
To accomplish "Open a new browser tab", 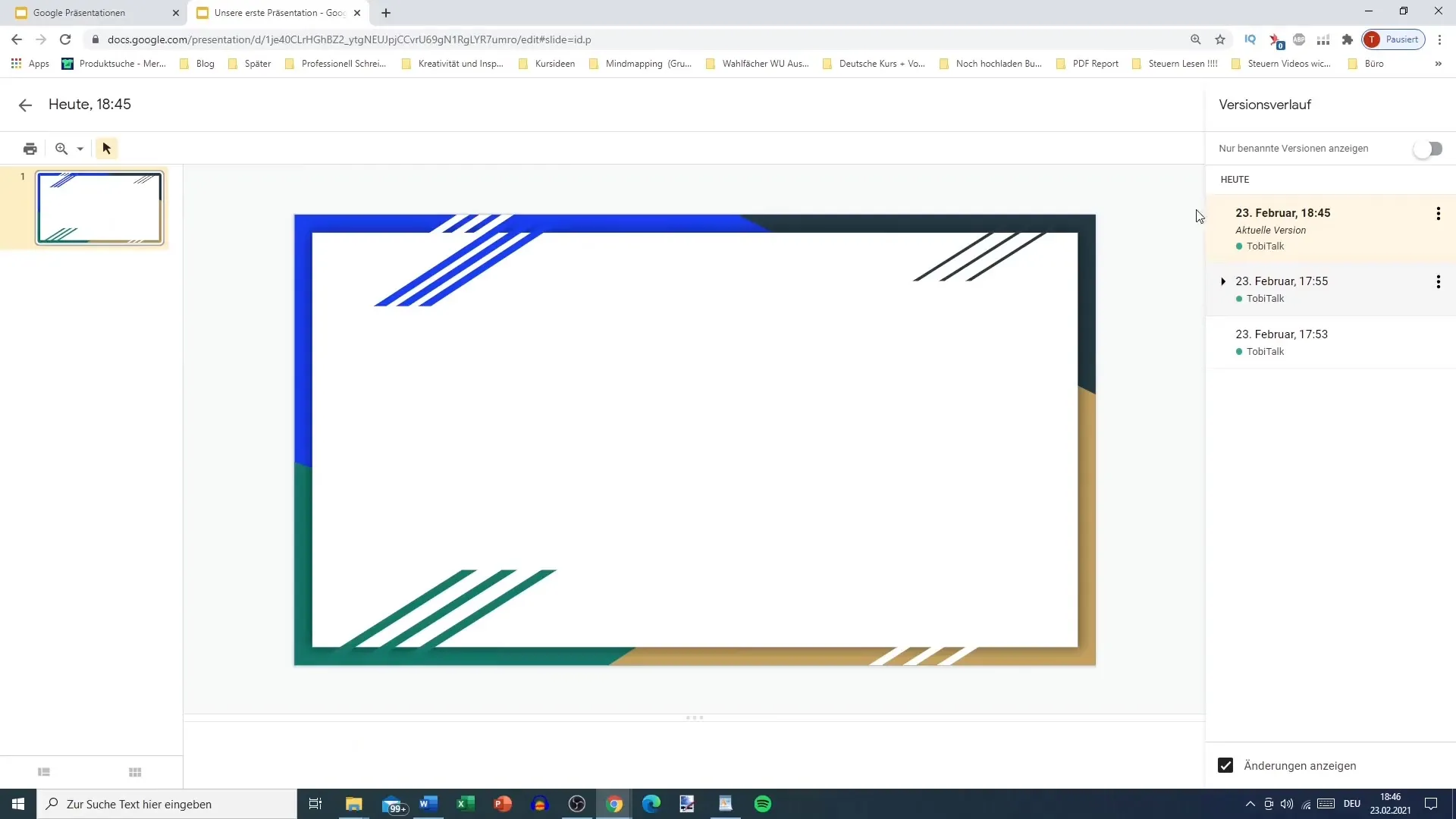I will pos(386,13).
